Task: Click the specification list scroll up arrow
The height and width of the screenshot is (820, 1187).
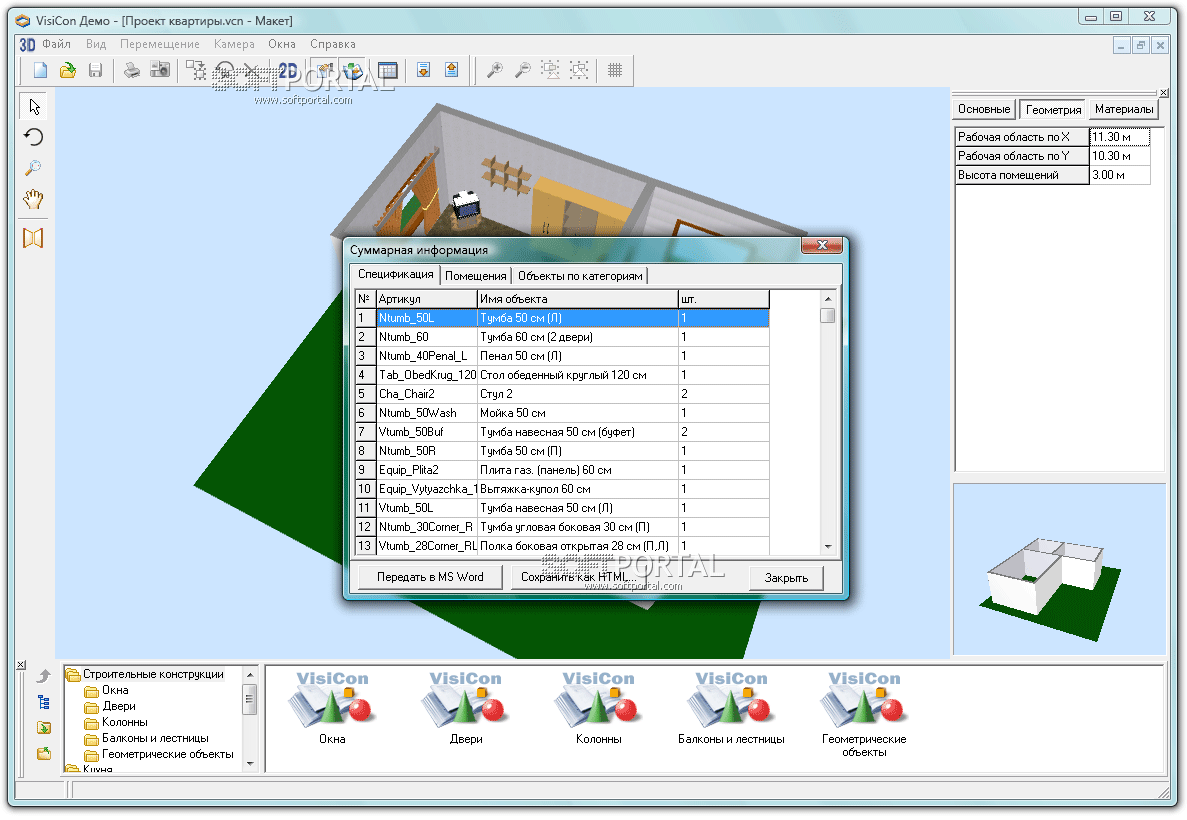Action: (827, 298)
